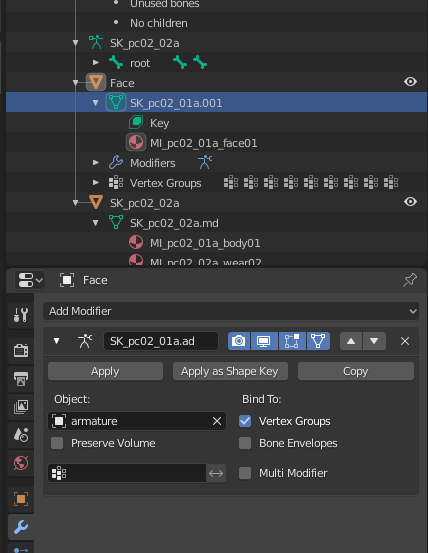Remove the armature modifier with X

(405, 341)
